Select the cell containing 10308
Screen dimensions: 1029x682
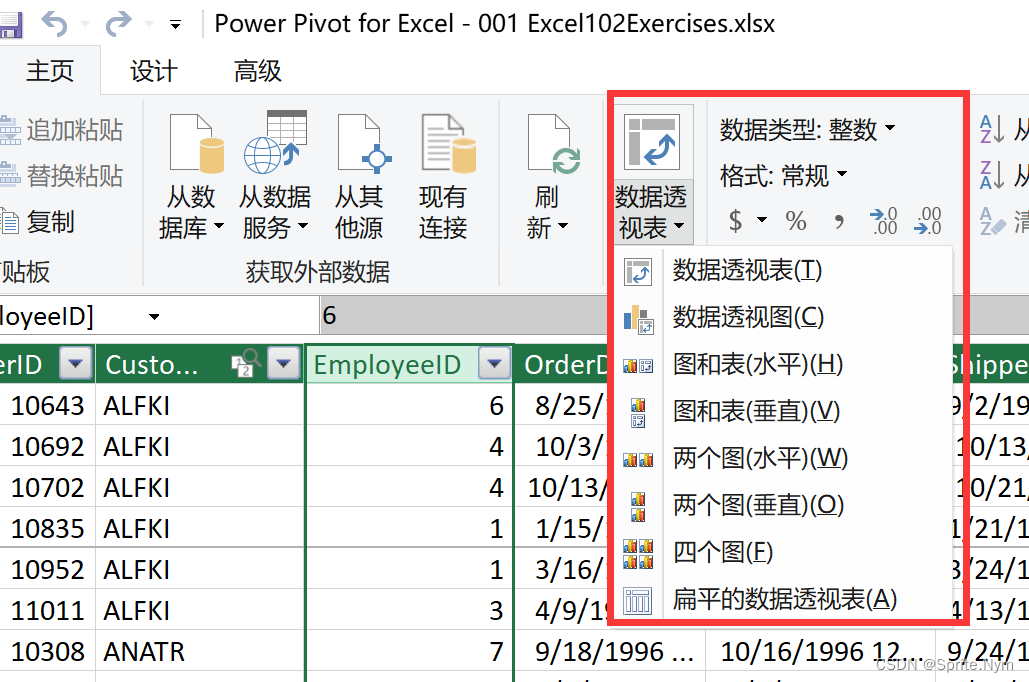pyautogui.click(x=47, y=651)
